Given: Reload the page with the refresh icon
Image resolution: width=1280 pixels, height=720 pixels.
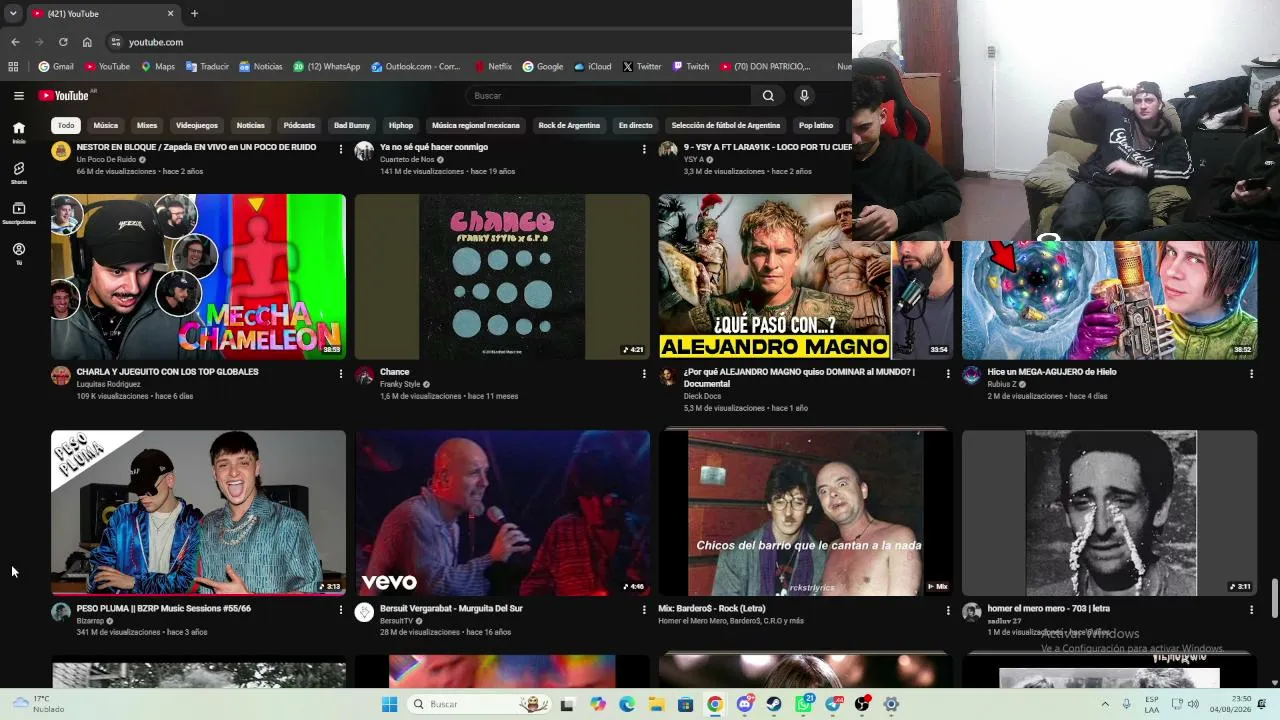Looking at the screenshot, I should [x=63, y=42].
